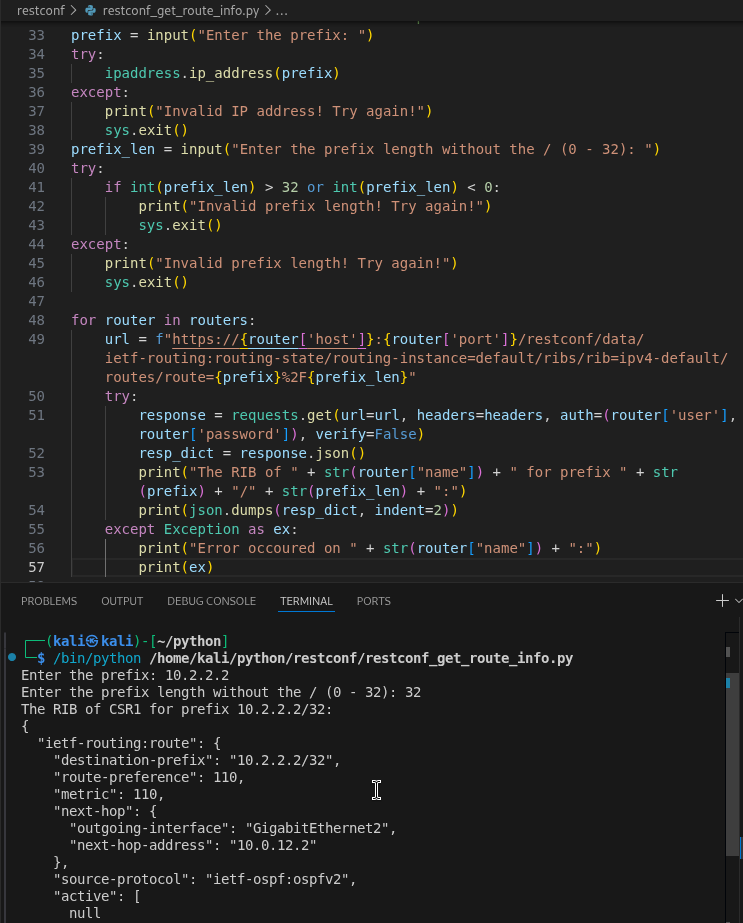The height and width of the screenshot is (923, 743).
Task: Click the blue command status dot in terminal
Action: click(x=12, y=657)
